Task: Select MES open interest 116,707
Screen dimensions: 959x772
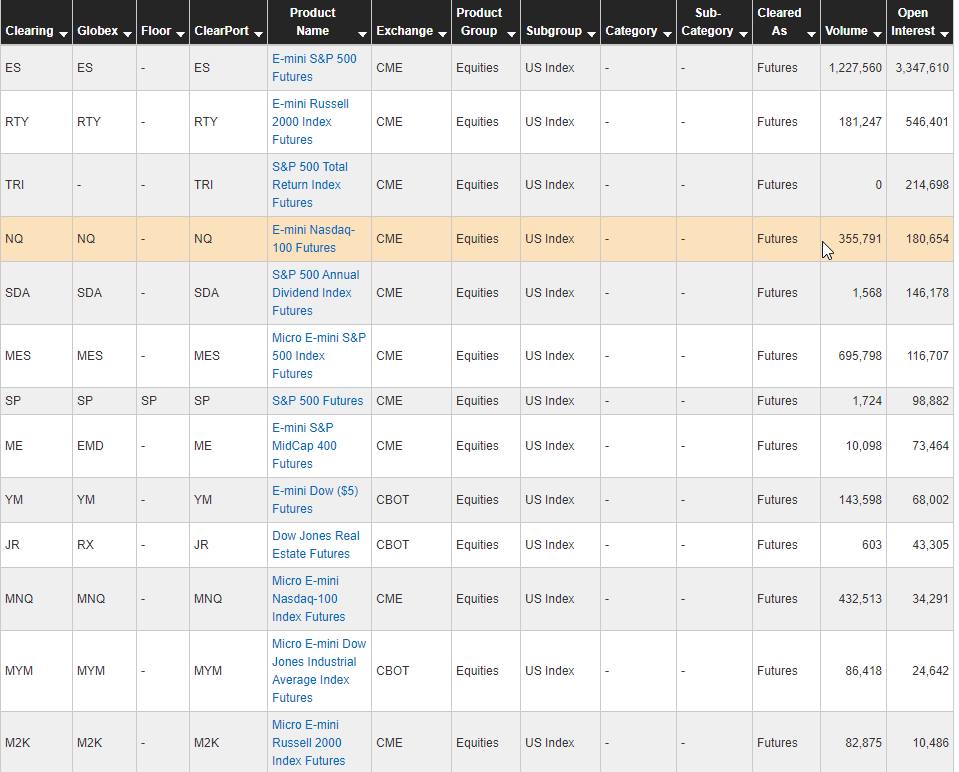Action: click(928, 355)
